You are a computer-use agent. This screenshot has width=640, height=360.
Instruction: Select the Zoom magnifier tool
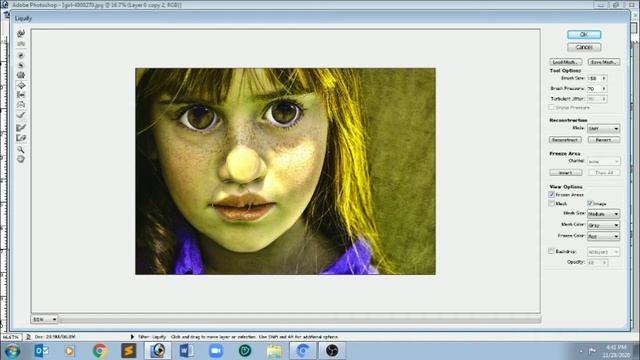pyautogui.click(x=21, y=150)
